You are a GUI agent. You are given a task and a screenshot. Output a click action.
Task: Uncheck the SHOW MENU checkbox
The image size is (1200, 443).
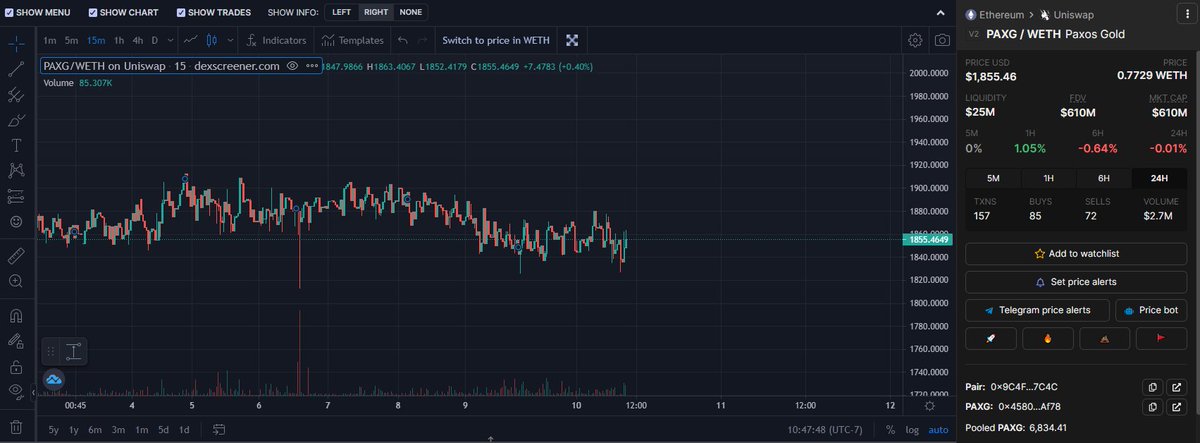(10, 13)
